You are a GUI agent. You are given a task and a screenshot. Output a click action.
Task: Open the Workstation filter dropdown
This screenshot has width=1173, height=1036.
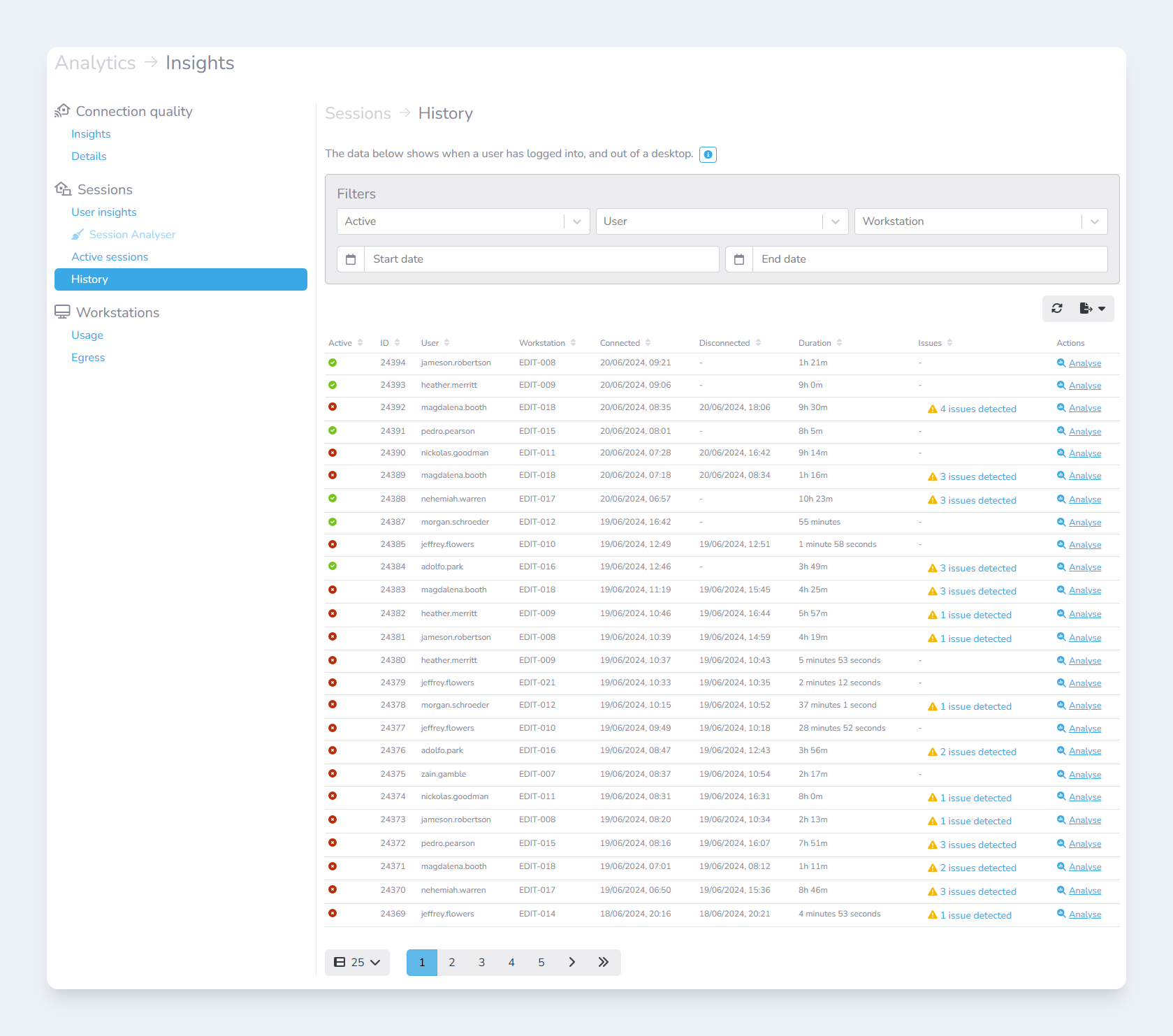pos(1094,221)
